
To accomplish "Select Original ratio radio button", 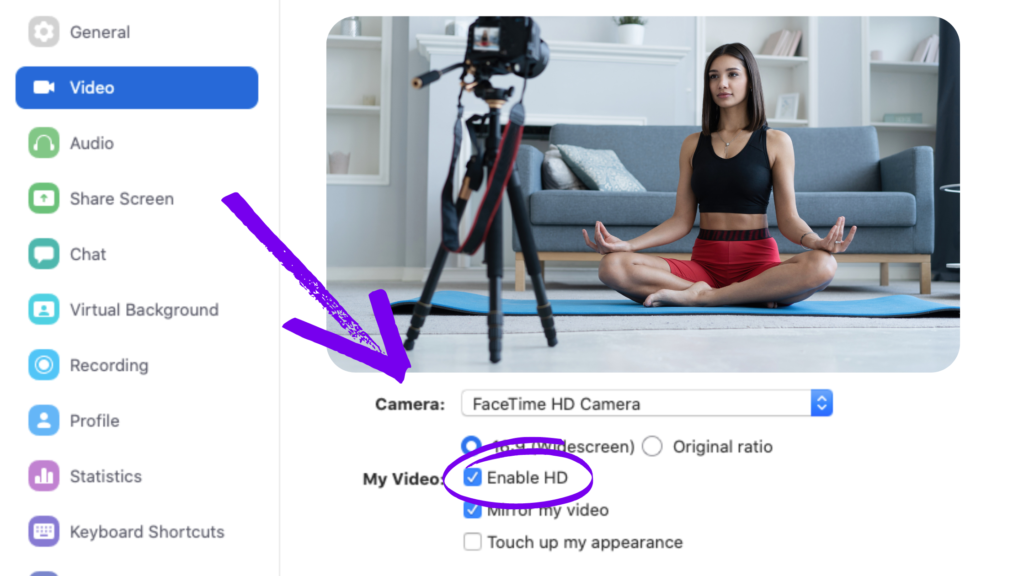I will coord(652,446).
